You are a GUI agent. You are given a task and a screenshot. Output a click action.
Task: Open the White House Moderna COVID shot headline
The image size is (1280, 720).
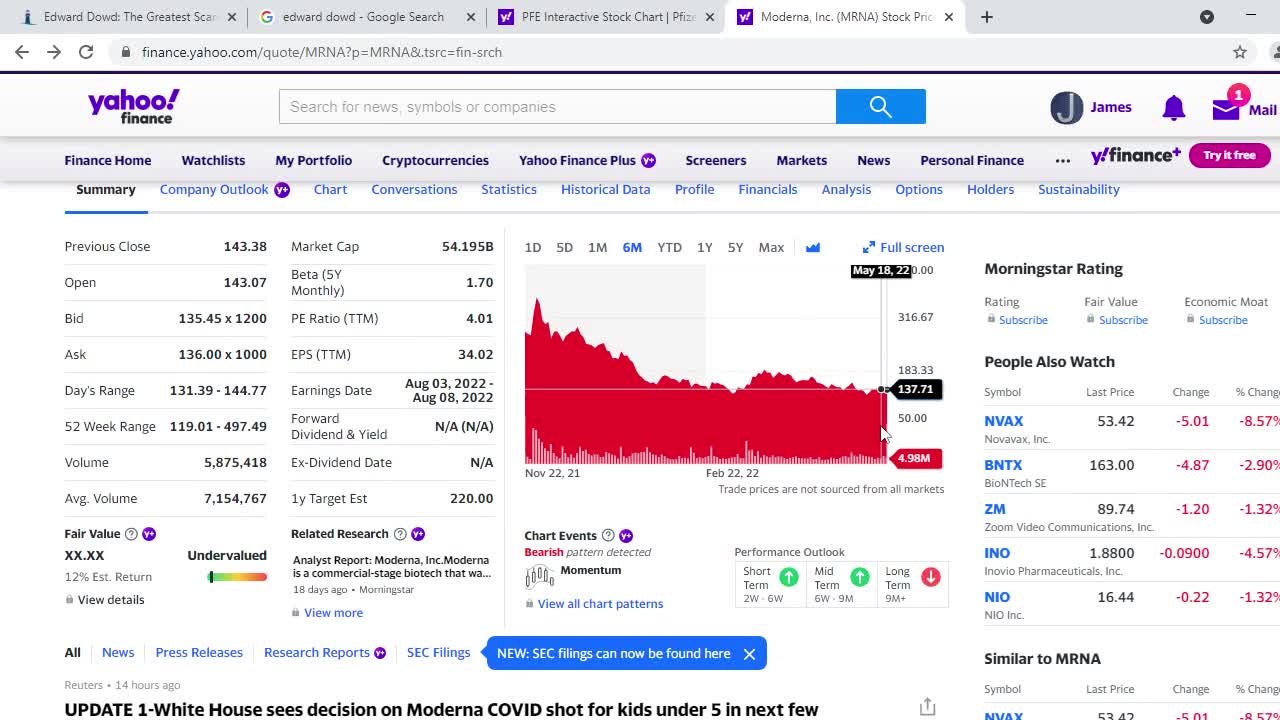[441, 709]
